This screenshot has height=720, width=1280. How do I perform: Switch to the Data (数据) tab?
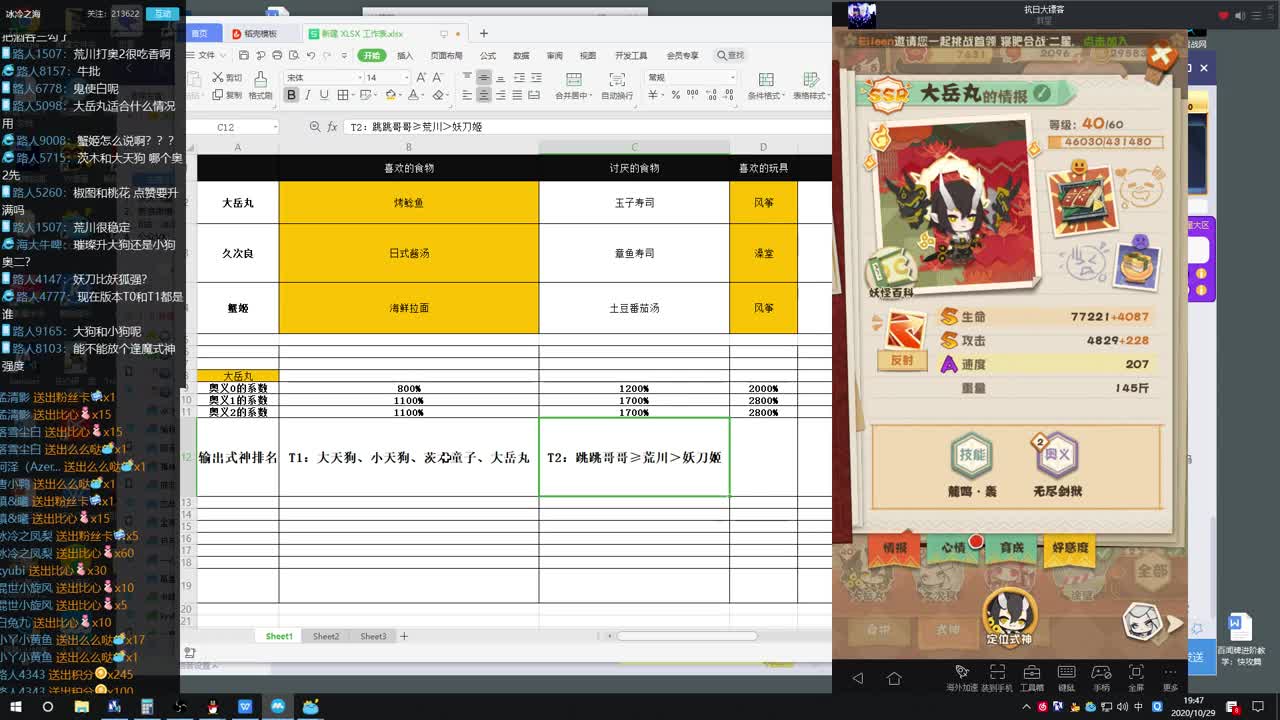[x=521, y=55]
